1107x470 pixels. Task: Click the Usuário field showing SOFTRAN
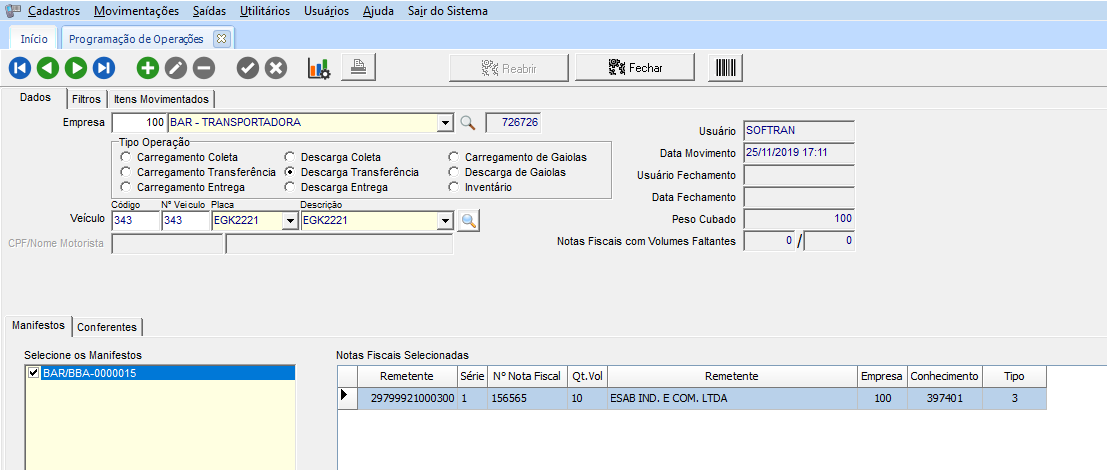click(799, 131)
